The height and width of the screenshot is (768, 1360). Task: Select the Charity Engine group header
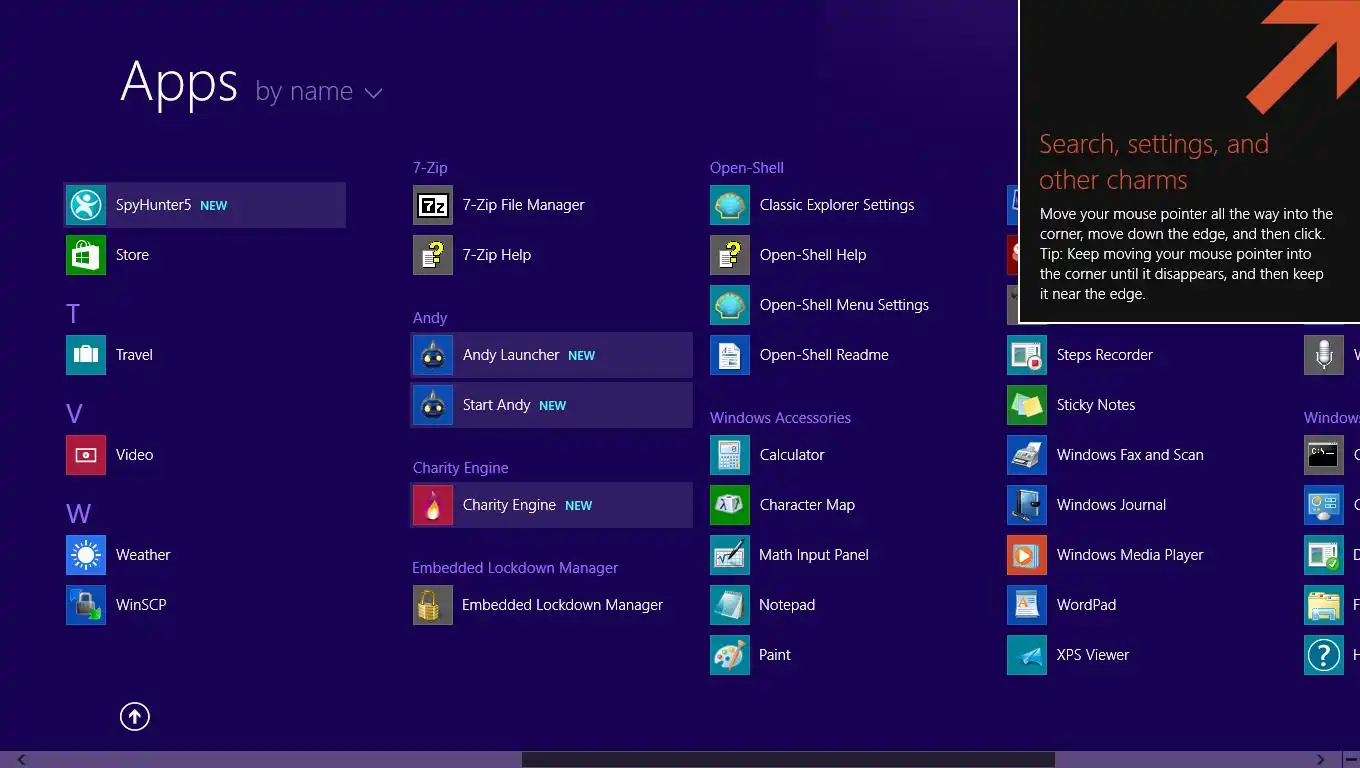pos(460,468)
